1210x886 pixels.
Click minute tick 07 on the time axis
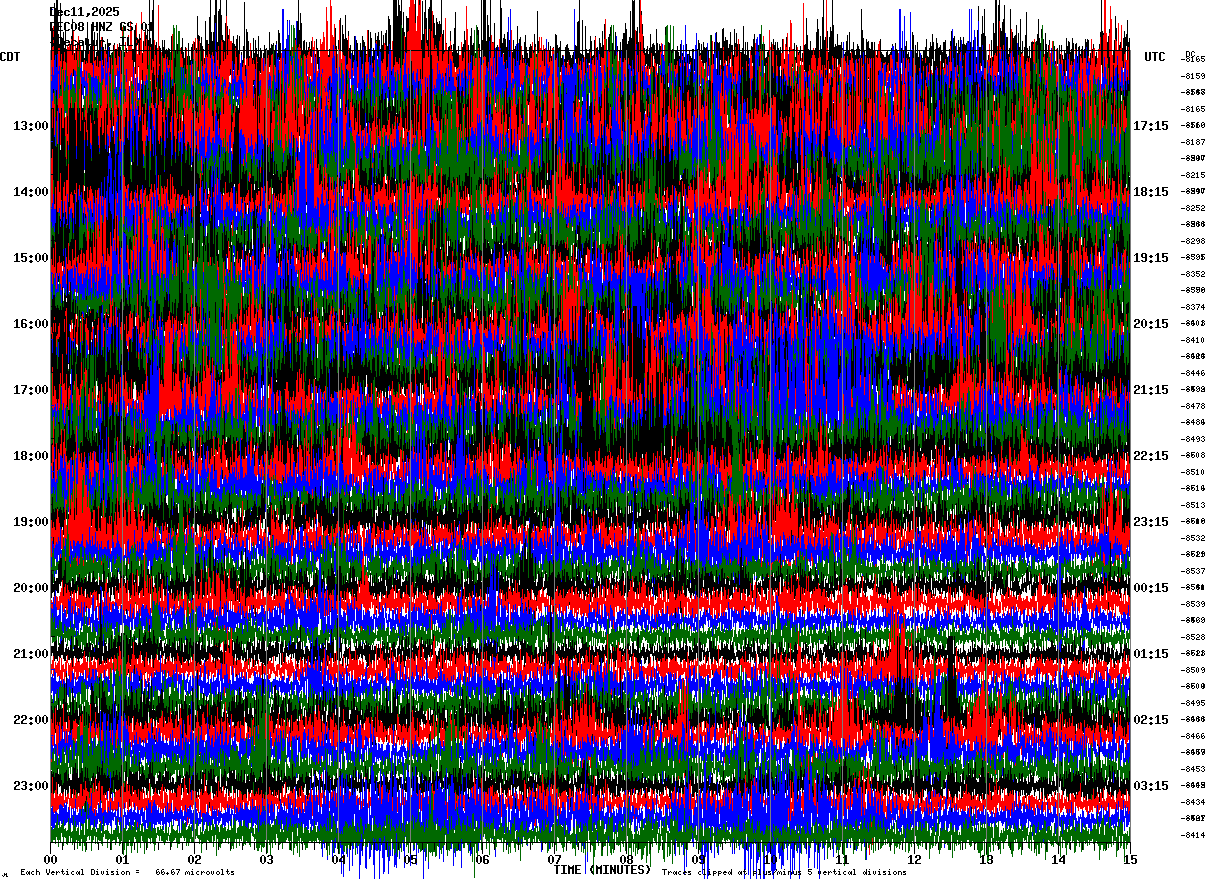point(555,859)
